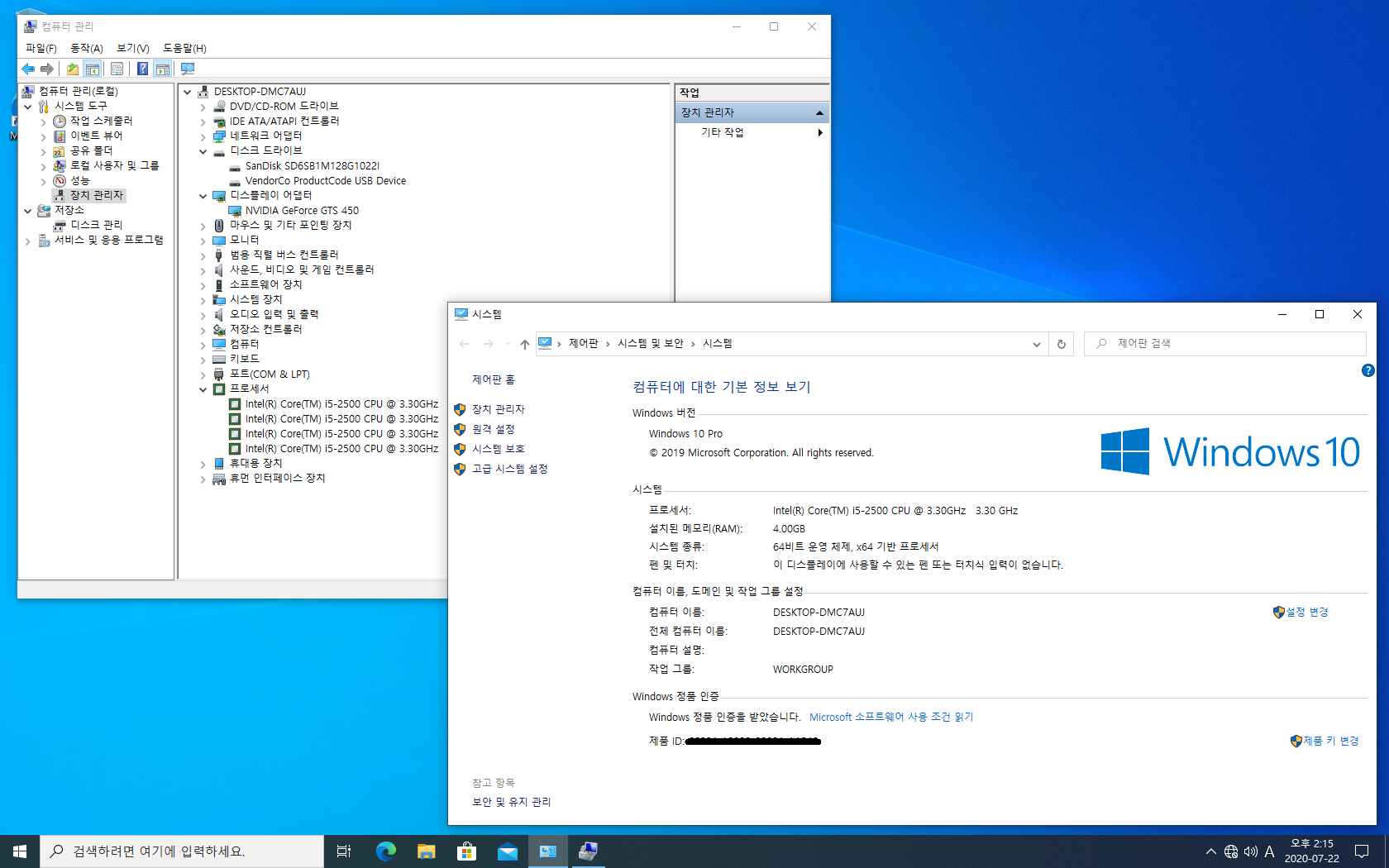Select the 공유 폴더 icon in tree
The image size is (1389, 868).
click(60, 150)
